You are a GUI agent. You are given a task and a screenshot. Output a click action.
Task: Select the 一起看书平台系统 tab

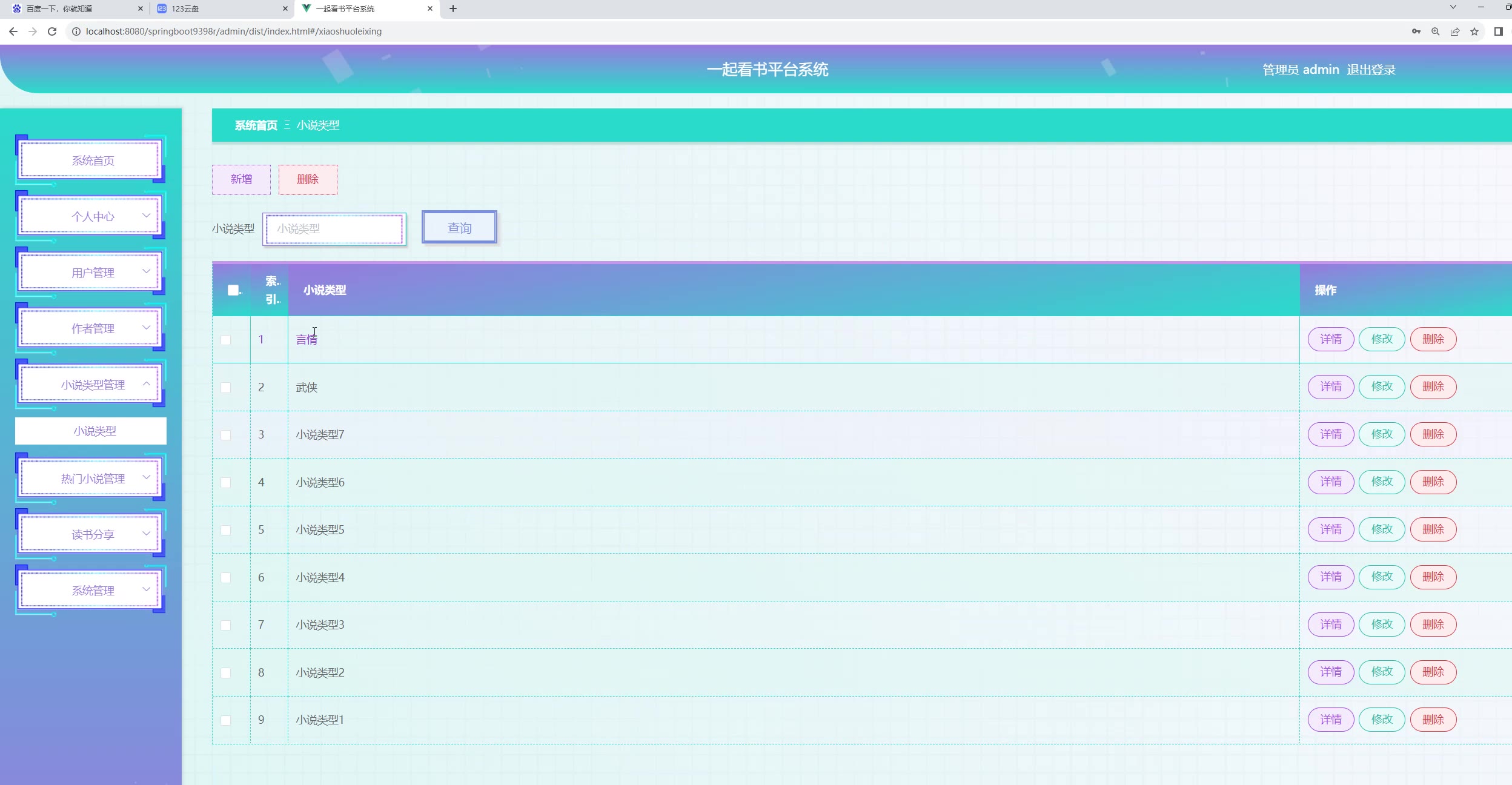(367, 8)
